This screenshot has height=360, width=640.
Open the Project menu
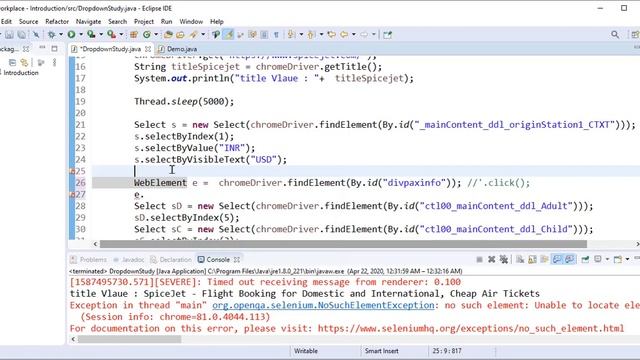pyautogui.click(x=144, y=22)
